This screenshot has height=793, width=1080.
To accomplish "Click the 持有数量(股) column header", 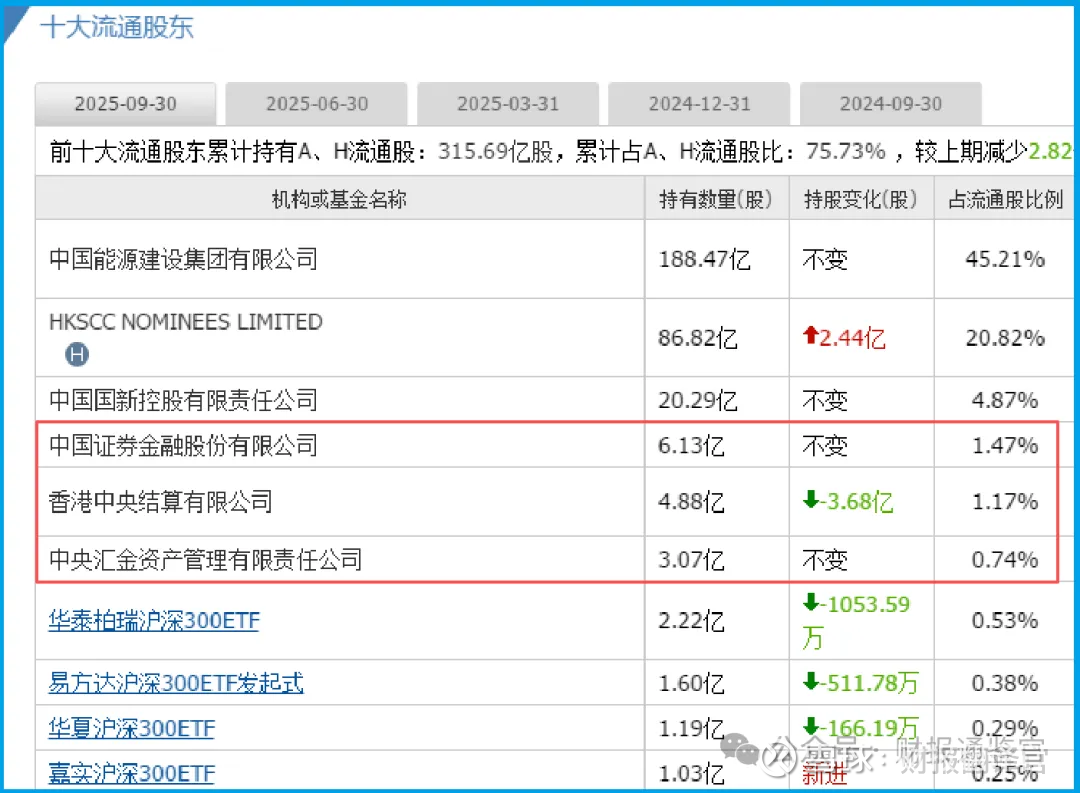I will (x=716, y=199).
